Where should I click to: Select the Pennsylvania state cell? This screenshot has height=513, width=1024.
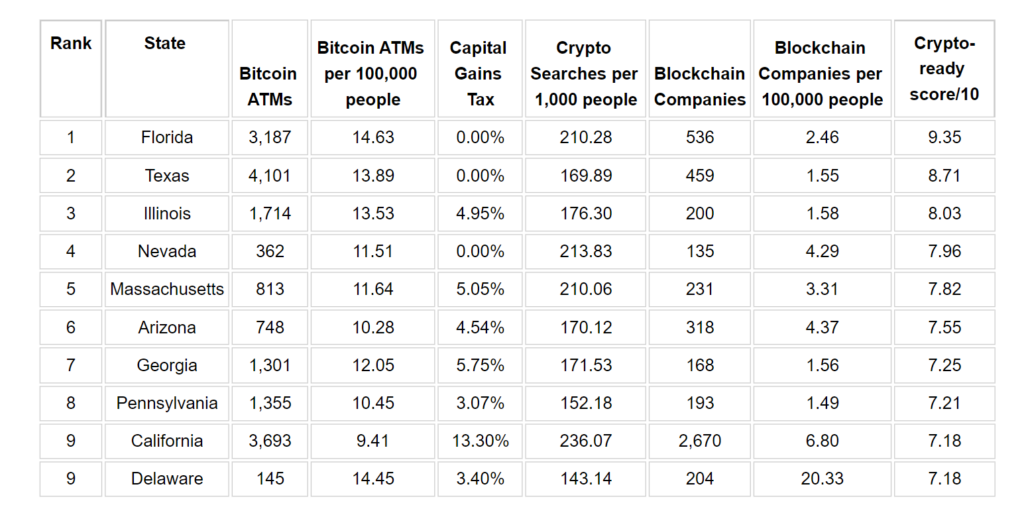tap(167, 403)
